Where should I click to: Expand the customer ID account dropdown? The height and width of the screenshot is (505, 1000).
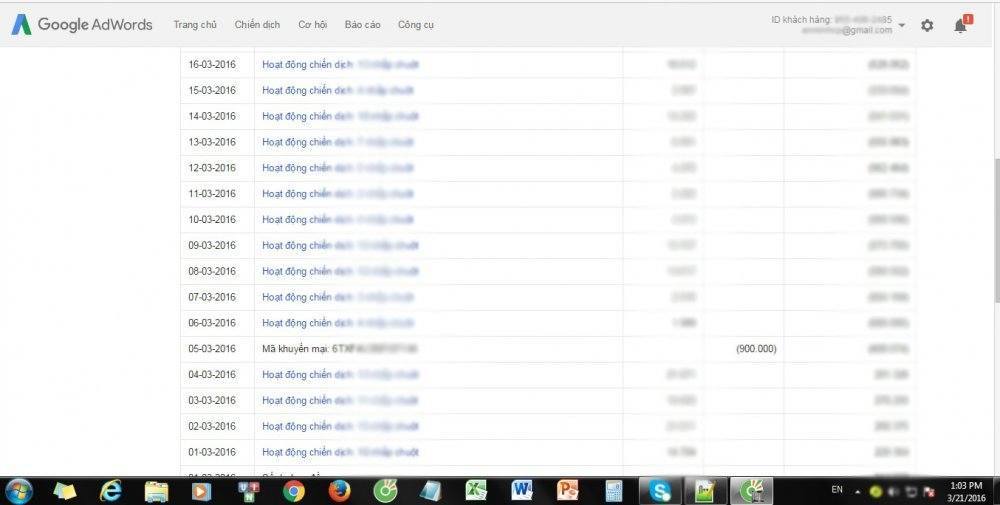click(x=902, y=26)
